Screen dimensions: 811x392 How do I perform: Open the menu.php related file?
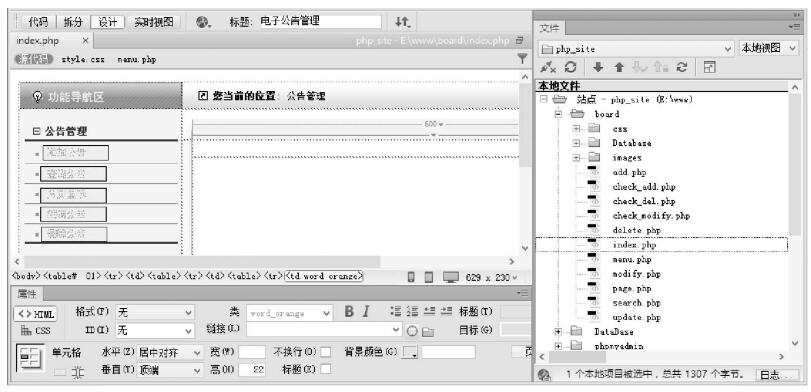coord(137,59)
